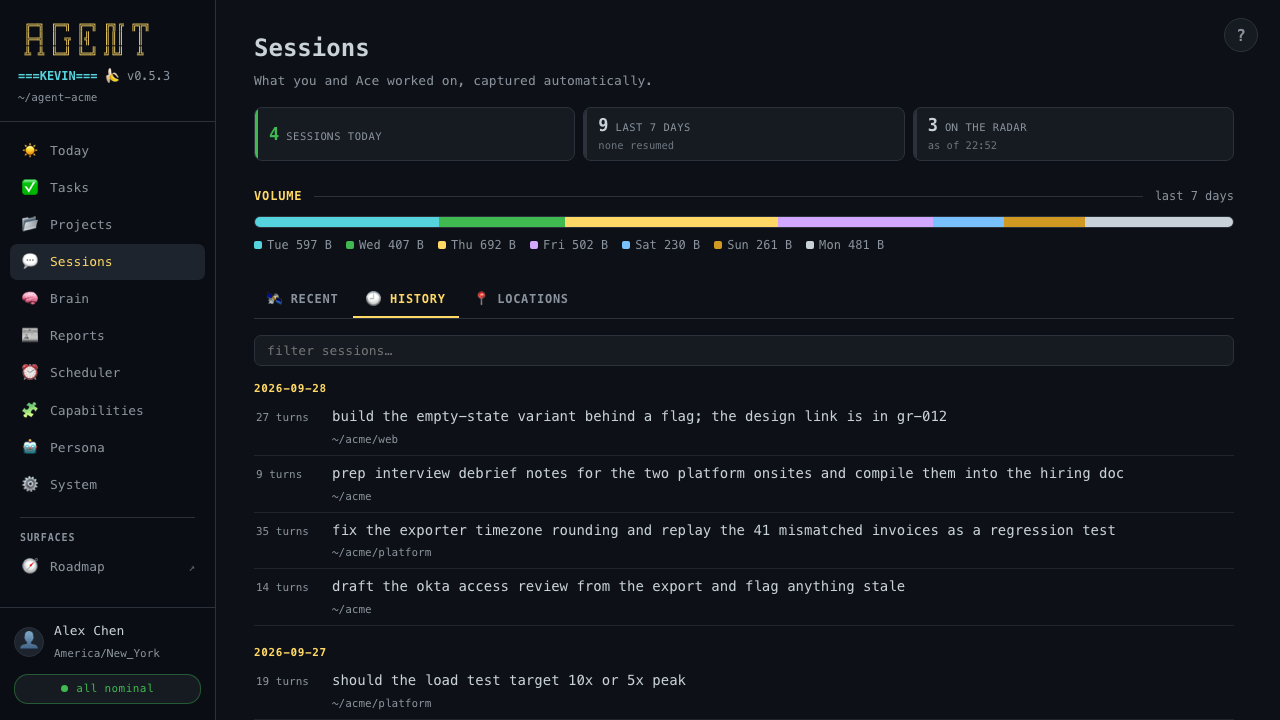
Task: Open Scheduler via its alarm clock icon
Action: (x=30, y=372)
